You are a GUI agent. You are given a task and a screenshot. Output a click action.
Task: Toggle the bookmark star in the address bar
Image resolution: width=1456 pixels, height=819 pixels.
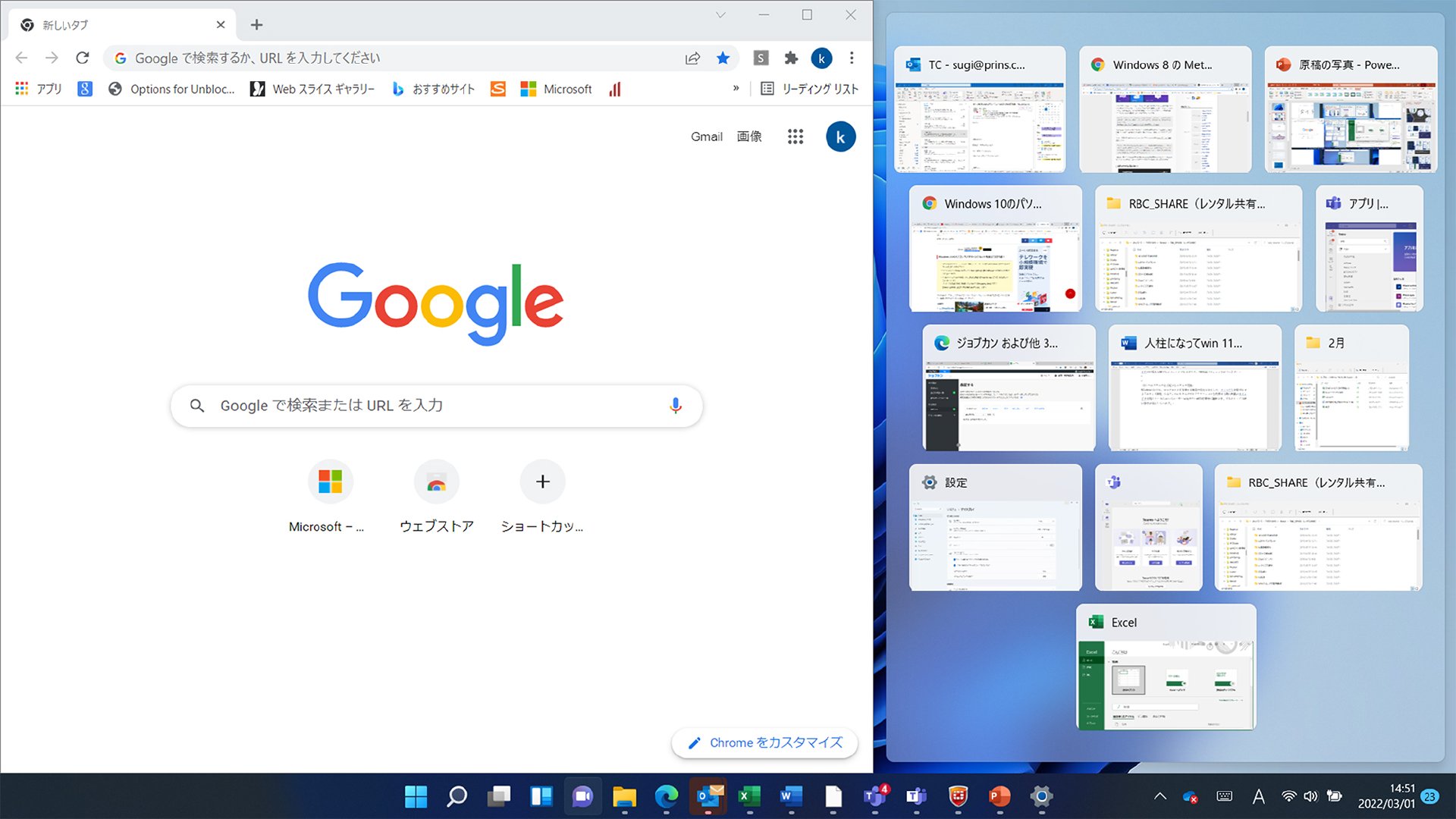723,58
